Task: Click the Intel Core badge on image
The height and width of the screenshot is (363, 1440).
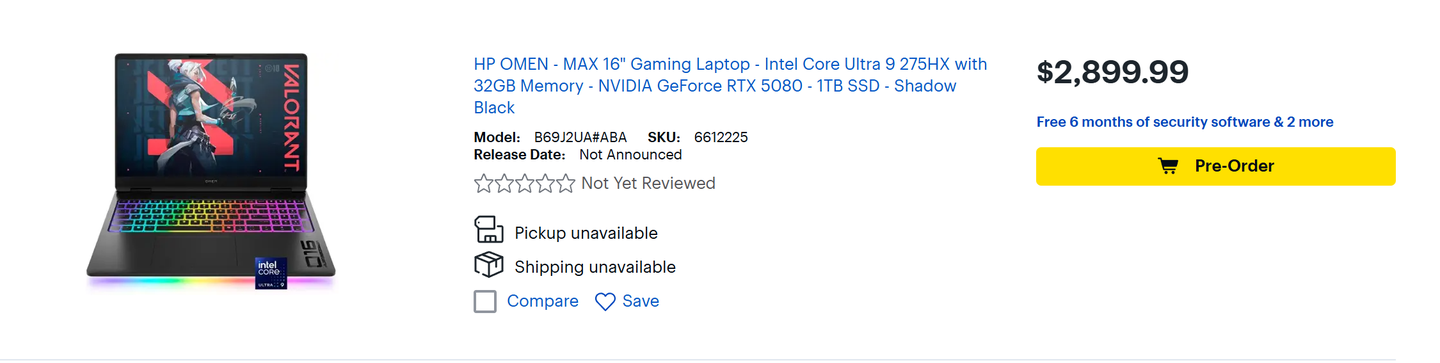Action: tap(271, 274)
